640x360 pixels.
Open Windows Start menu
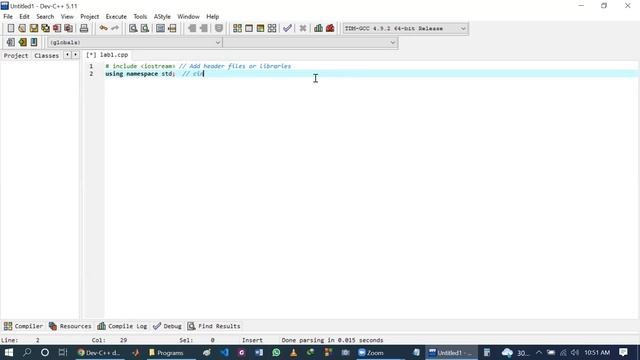click(9, 353)
